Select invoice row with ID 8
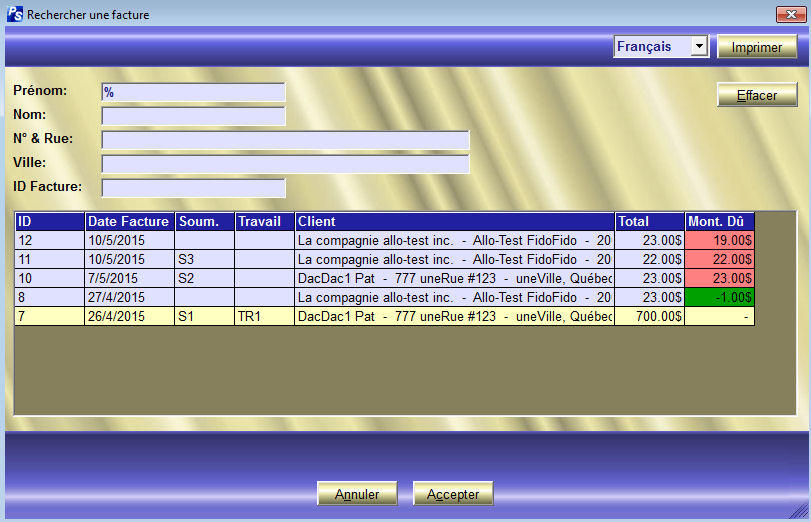Screen dimensions: 811x522 [x=384, y=297]
